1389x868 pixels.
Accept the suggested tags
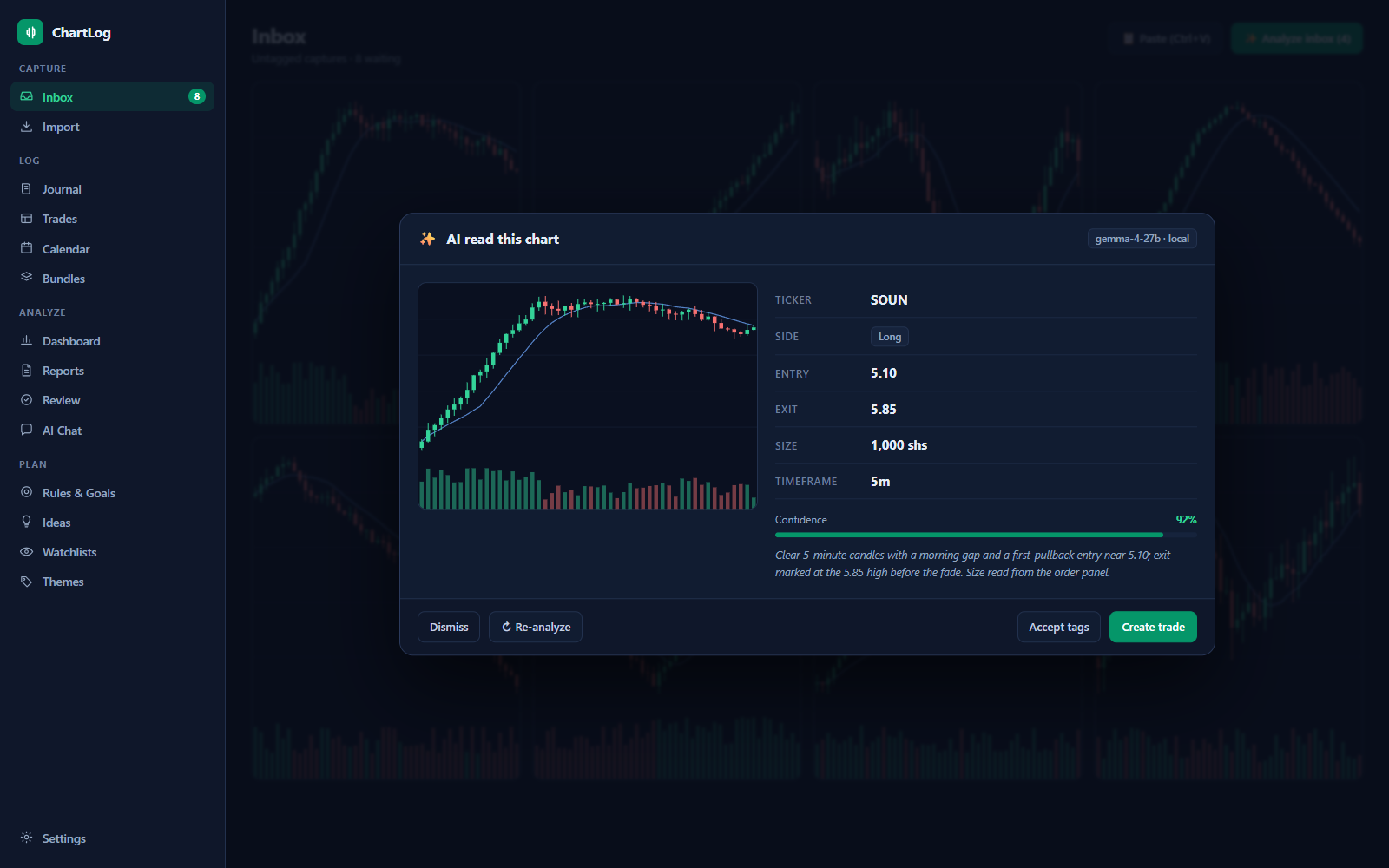1059,627
